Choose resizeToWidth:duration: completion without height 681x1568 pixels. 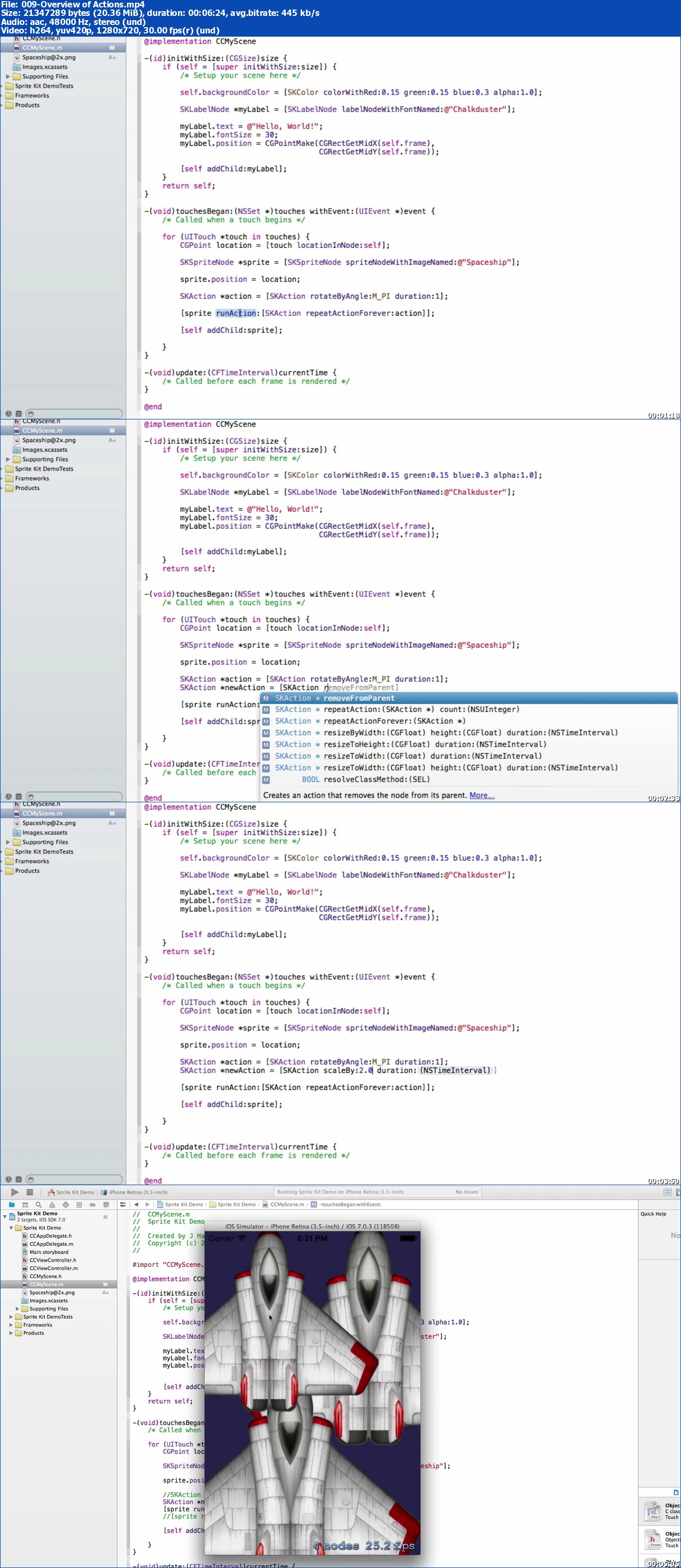[x=469, y=756]
